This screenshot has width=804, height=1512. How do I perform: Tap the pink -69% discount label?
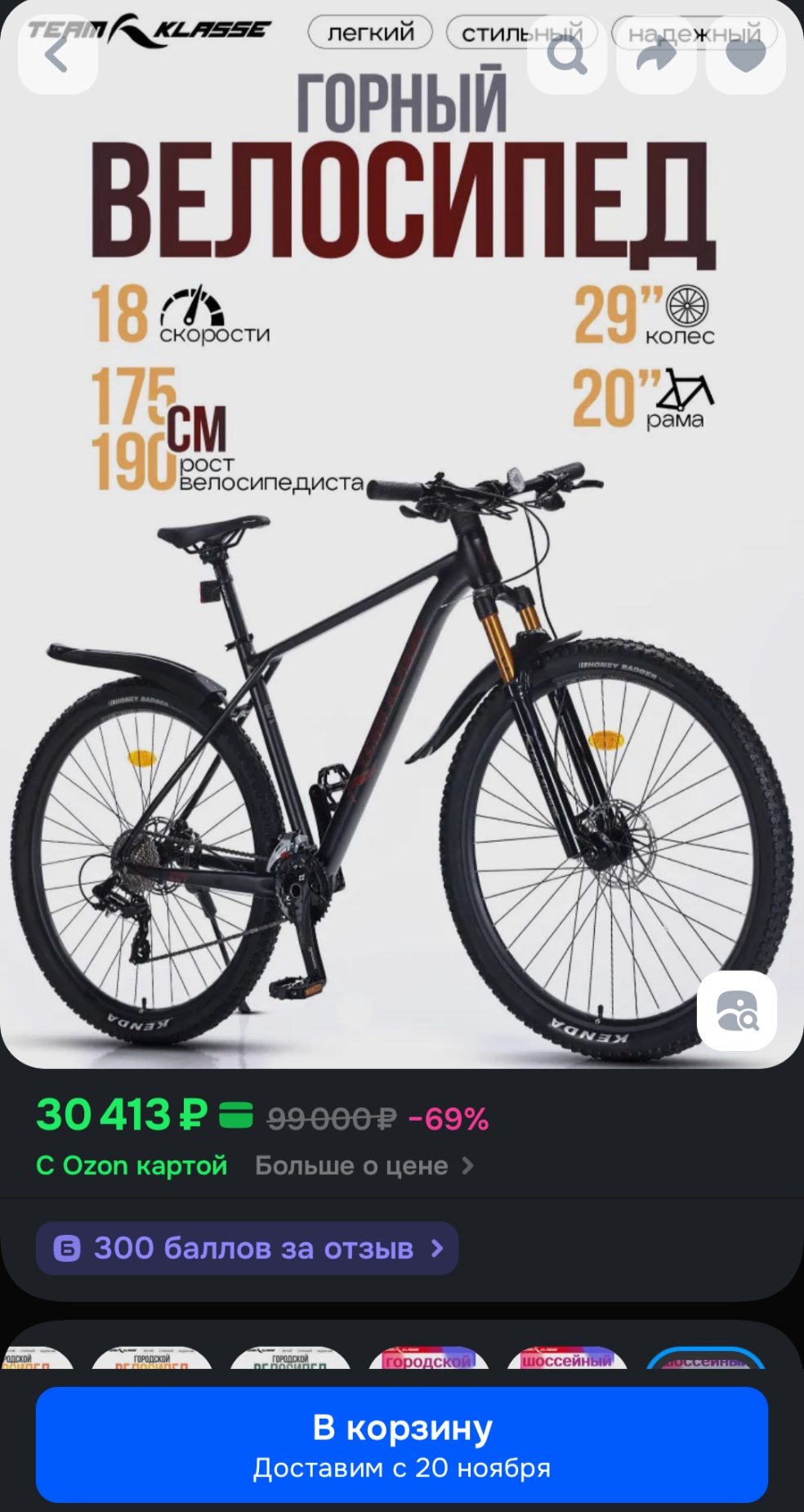click(x=449, y=1118)
